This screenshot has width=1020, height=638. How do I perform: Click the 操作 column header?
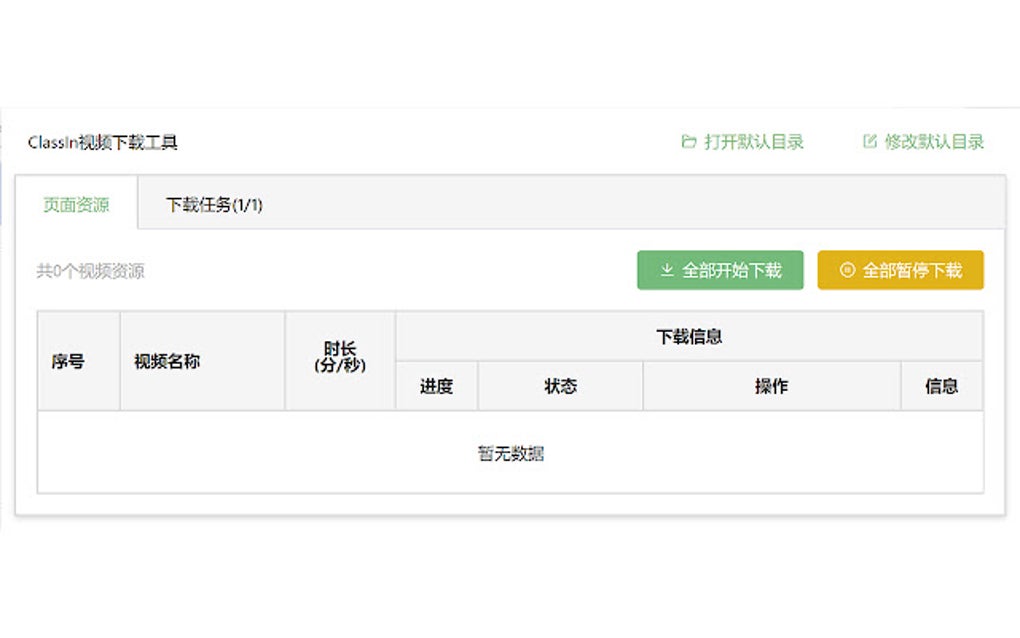pyautogui.click(x=770, y=386)
